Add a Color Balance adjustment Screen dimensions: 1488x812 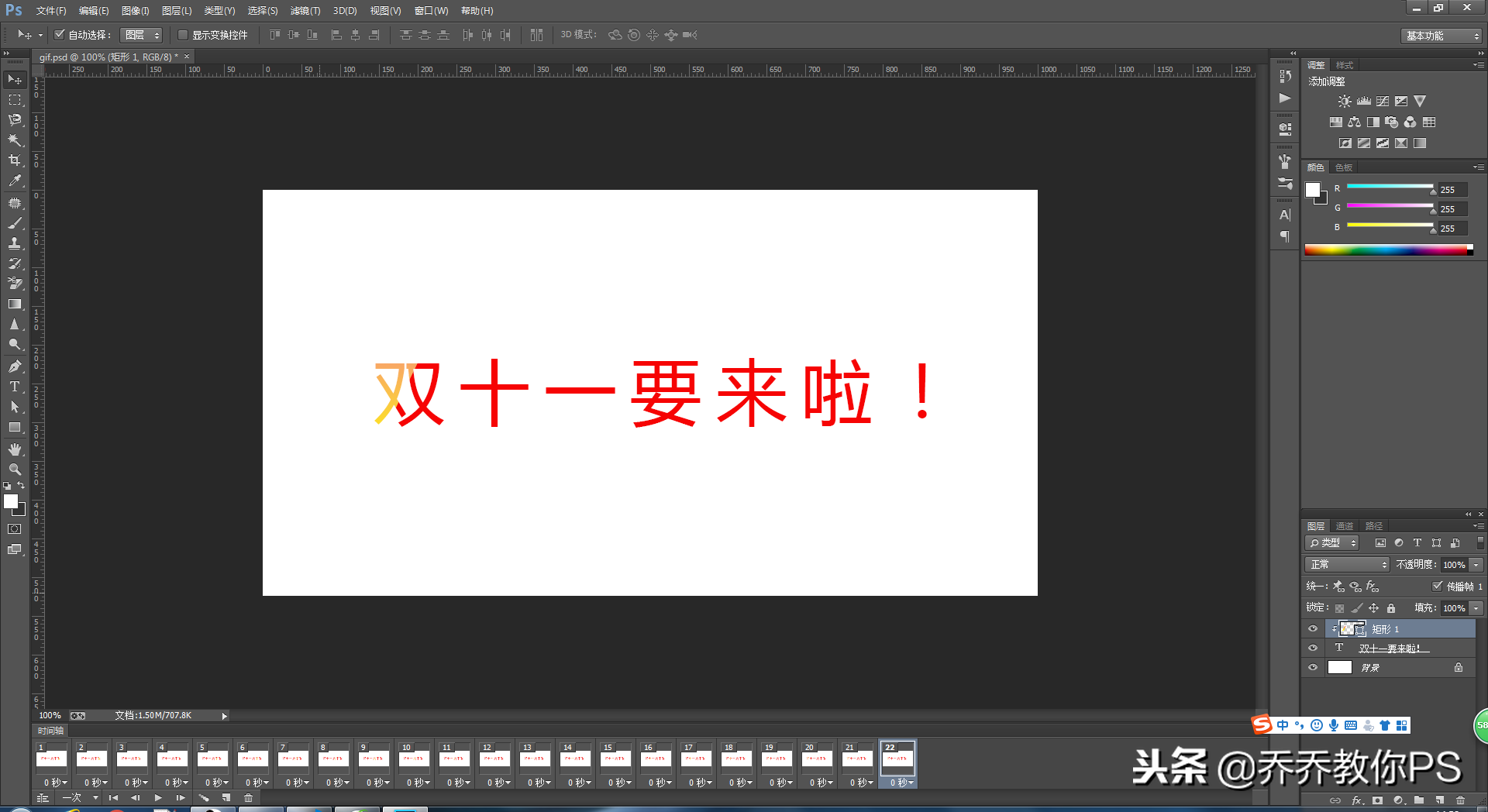click(1354, 122)
